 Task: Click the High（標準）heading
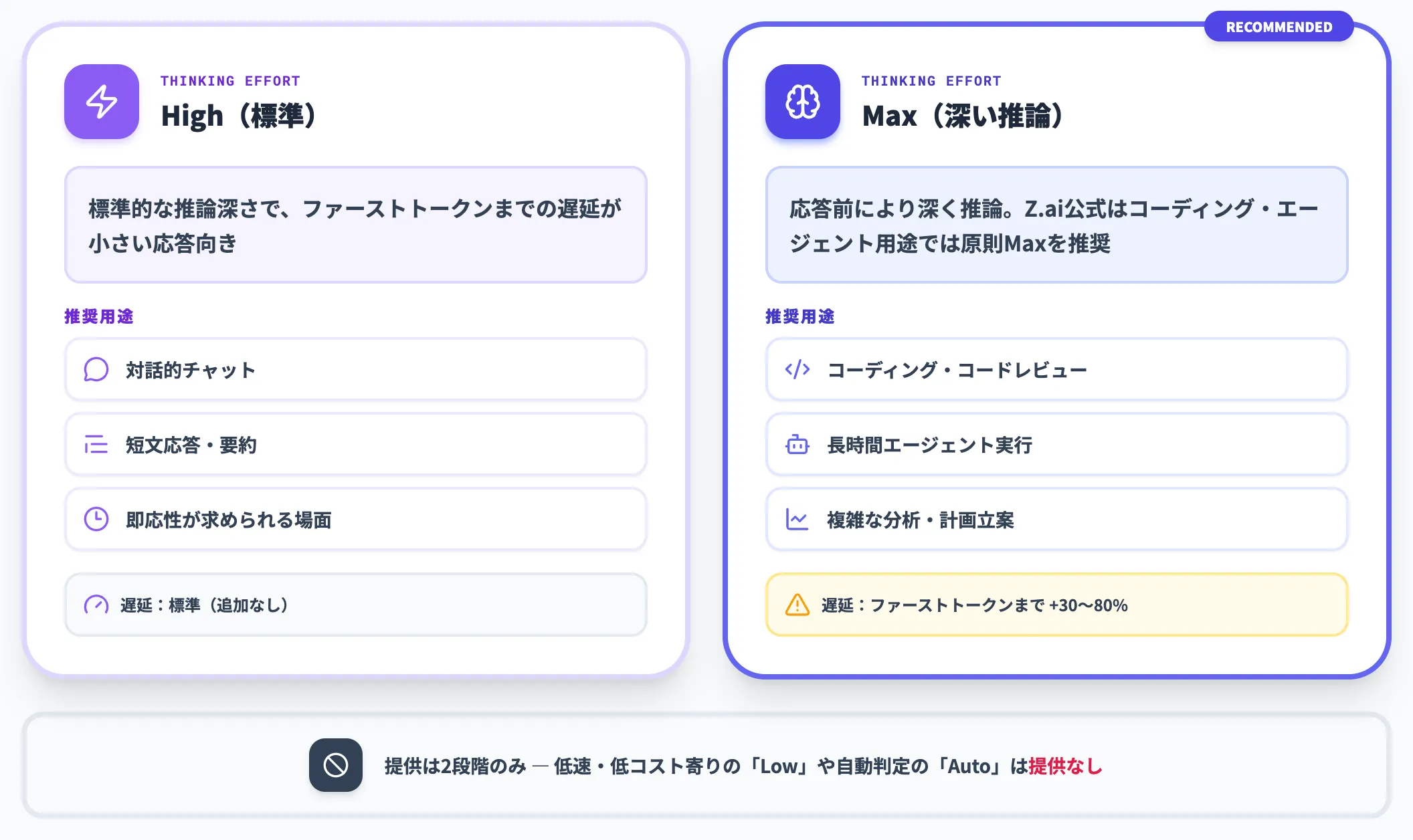tap(240, 116)
